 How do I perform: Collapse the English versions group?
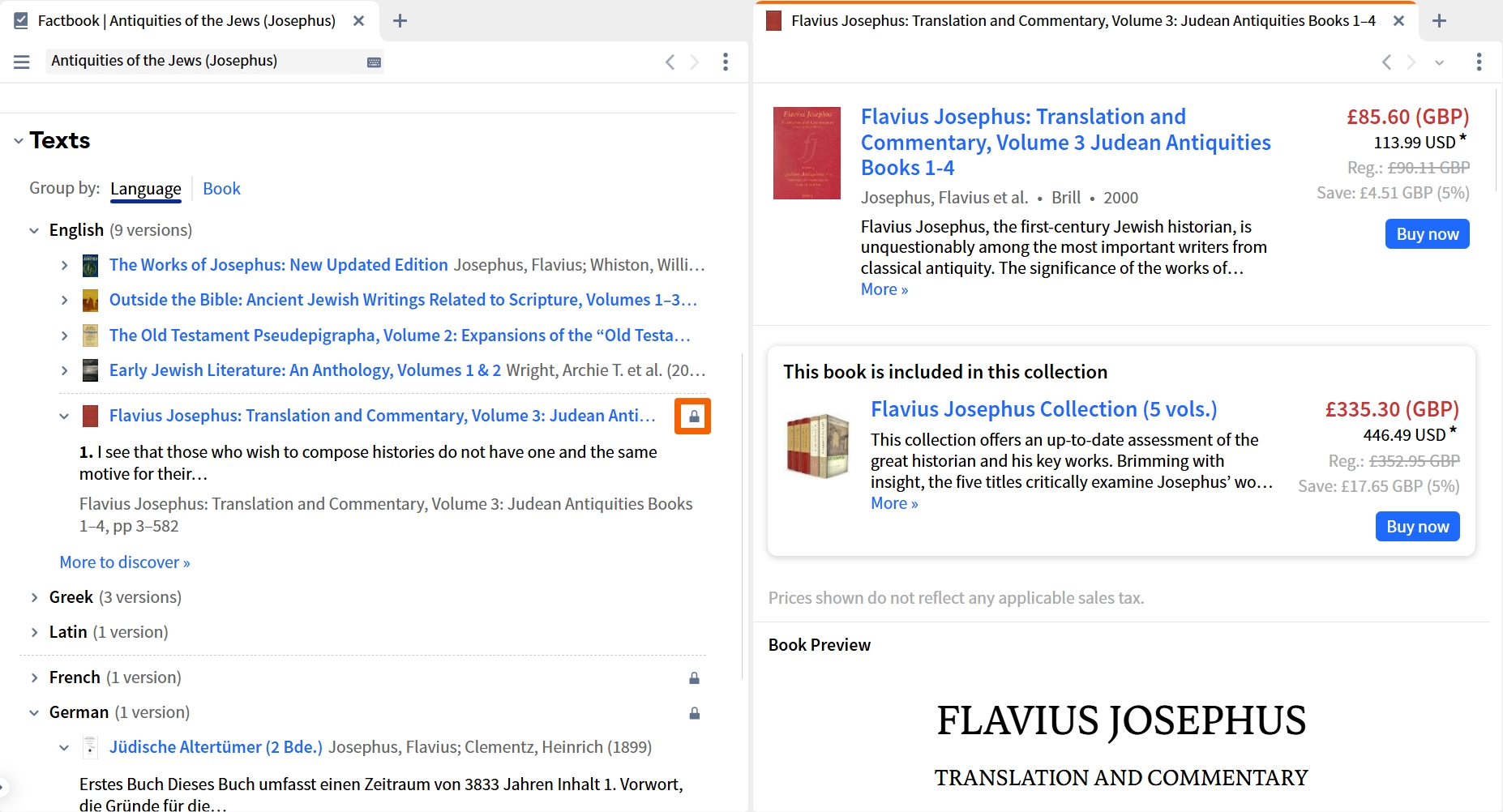(x=34, y=231)
